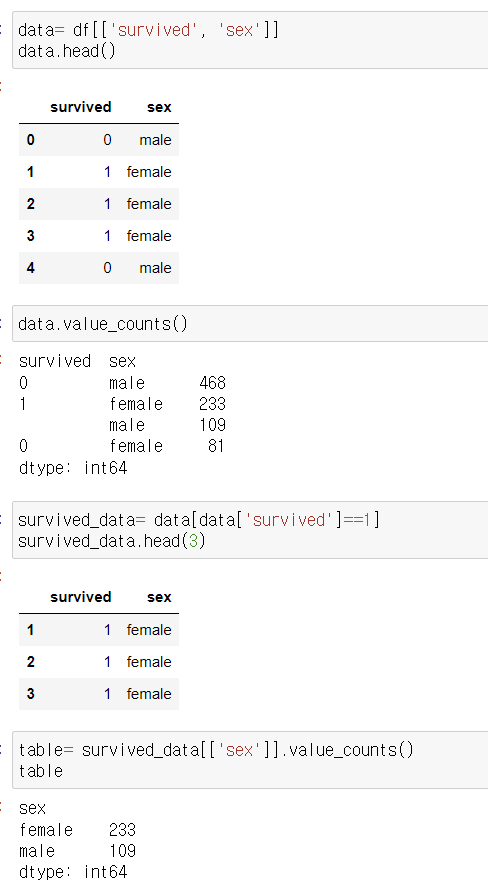The image size is (488, 884).
Task: Select 'survived' header in survived_data.head(3) table
Action: (81, 597)
